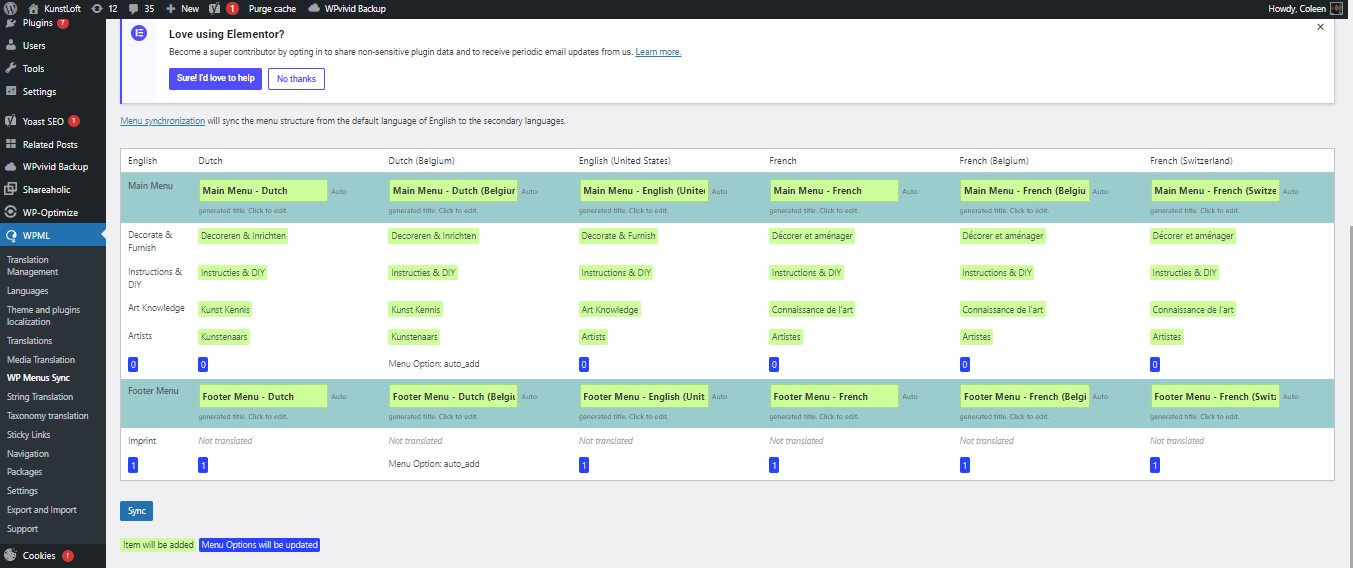Open WPvivid Backup in the sidebar
The image size is (1353, 568).
55,166
